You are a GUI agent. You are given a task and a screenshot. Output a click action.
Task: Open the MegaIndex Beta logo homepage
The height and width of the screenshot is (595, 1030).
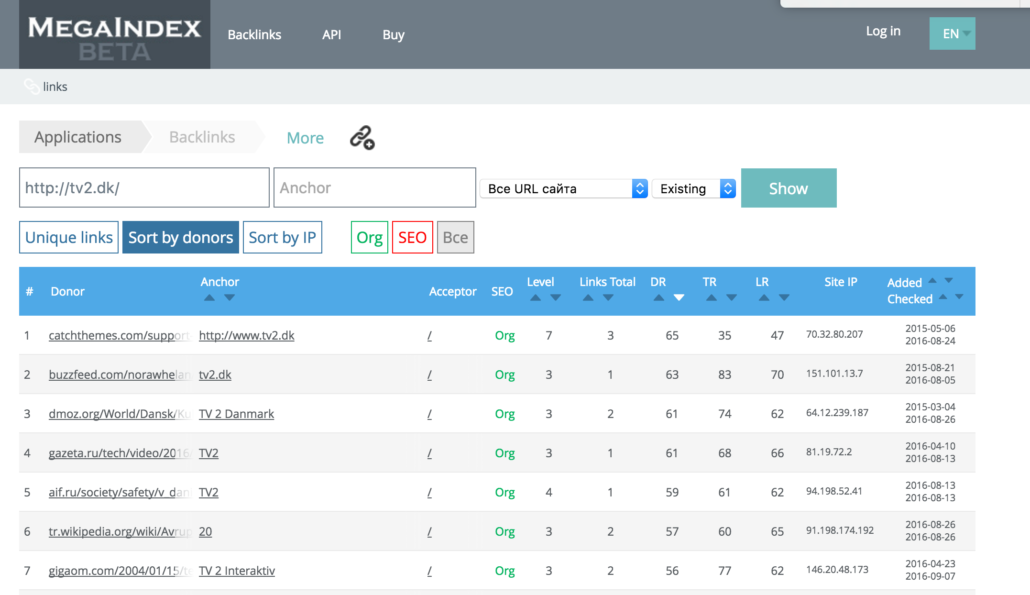coord(114,35)
